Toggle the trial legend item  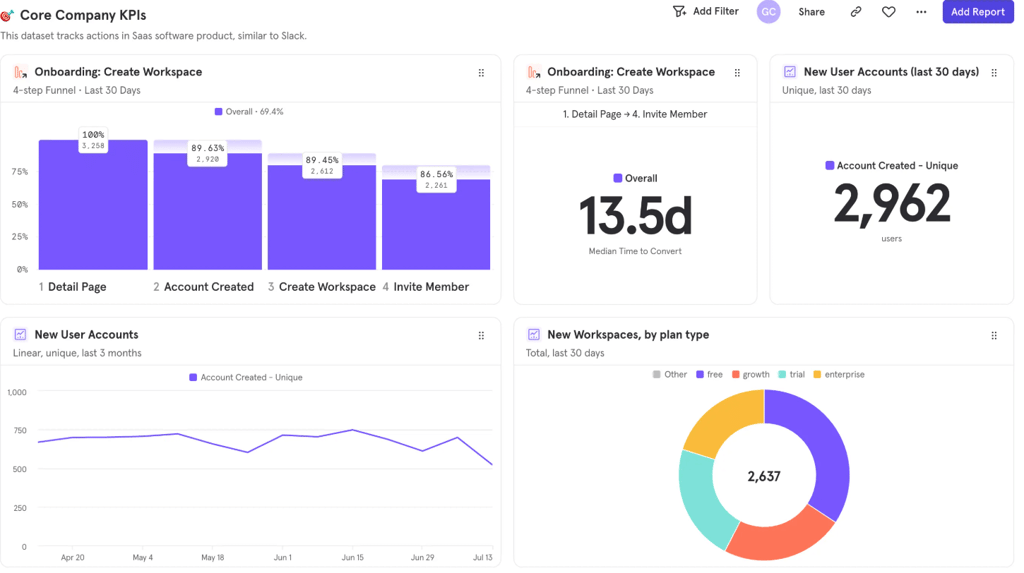792,374
